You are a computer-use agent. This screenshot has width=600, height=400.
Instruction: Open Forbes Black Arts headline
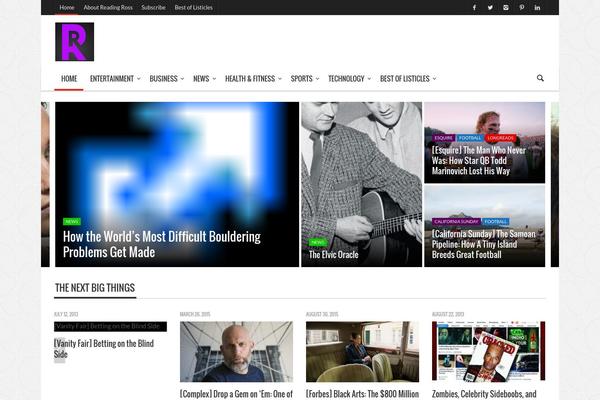[362, 394]
